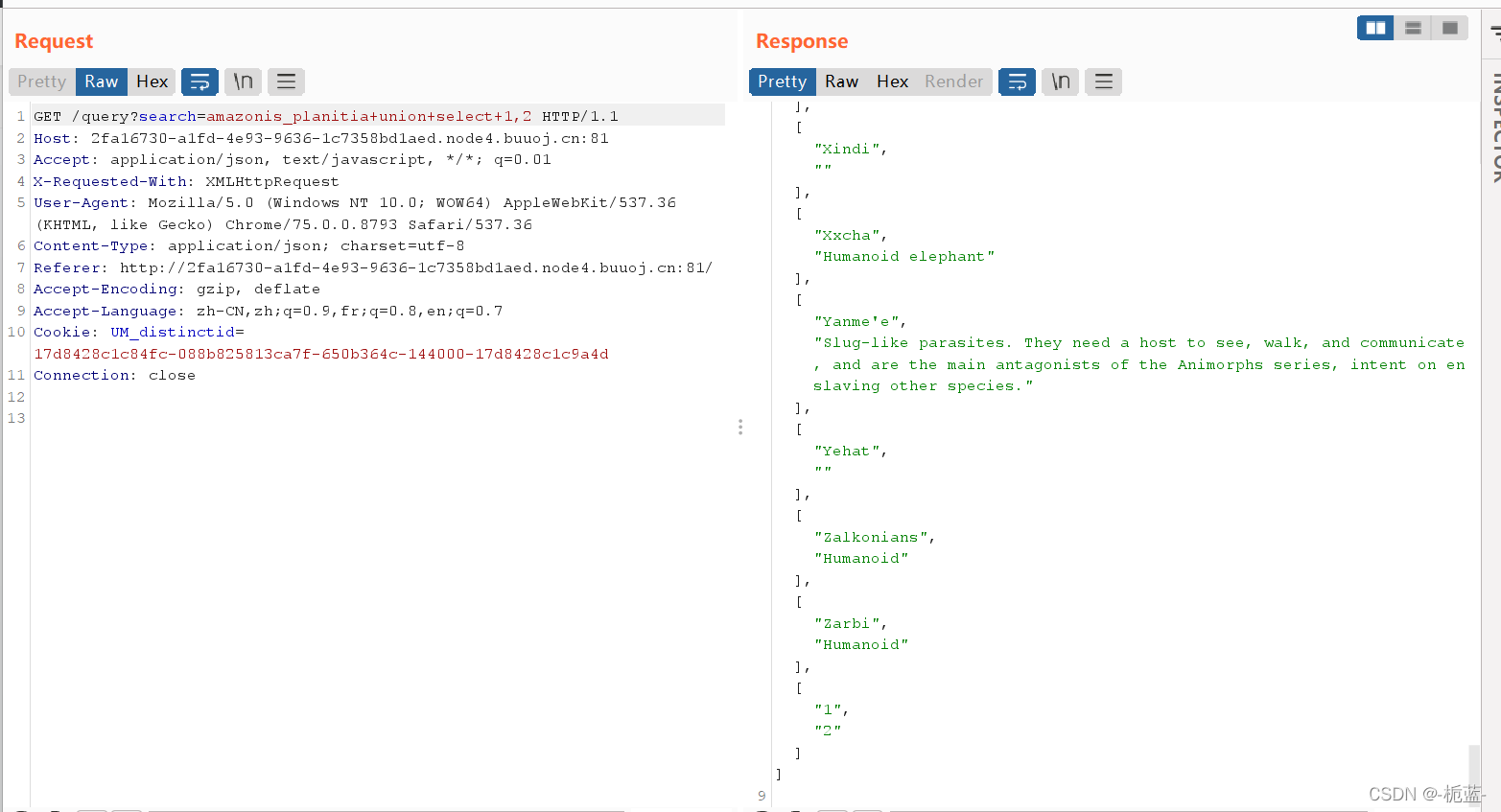Switch to the Request Pretty tab
The height and width of the screenshot is (812, 1501).
tap(42, 81)
